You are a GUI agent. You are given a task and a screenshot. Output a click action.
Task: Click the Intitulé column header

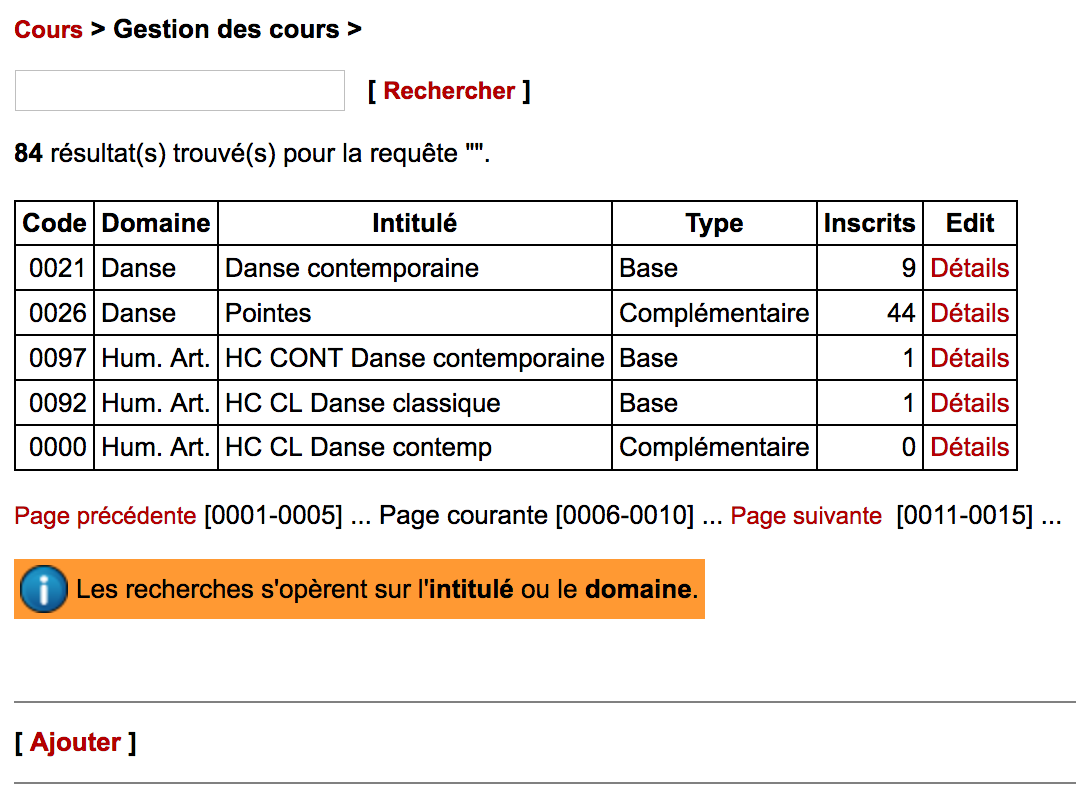[414, 223]
